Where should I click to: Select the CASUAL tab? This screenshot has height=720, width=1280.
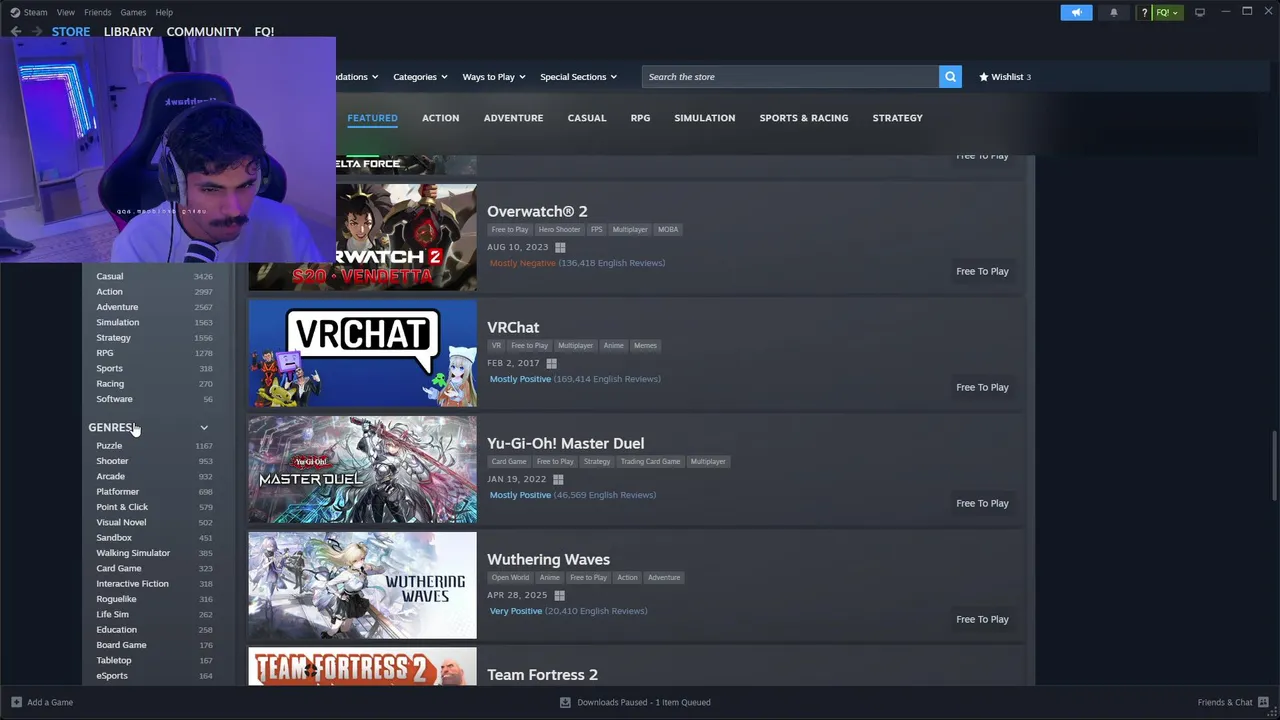(587, 118)
